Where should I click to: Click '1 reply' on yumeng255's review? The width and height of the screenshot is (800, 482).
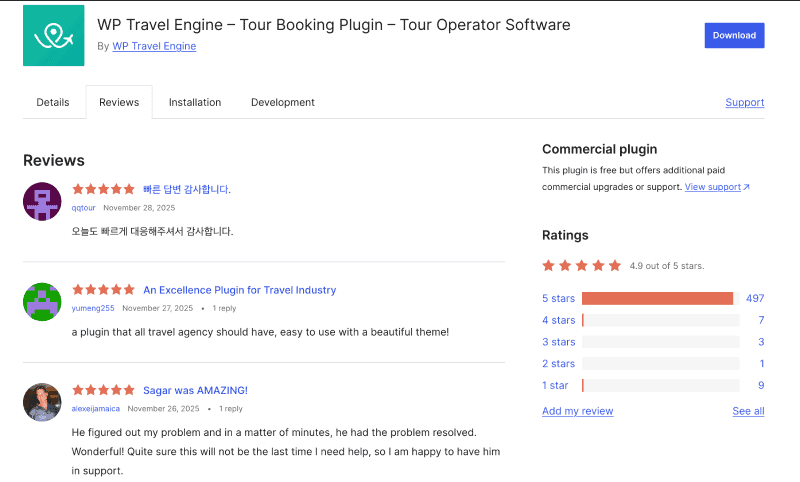224,308
